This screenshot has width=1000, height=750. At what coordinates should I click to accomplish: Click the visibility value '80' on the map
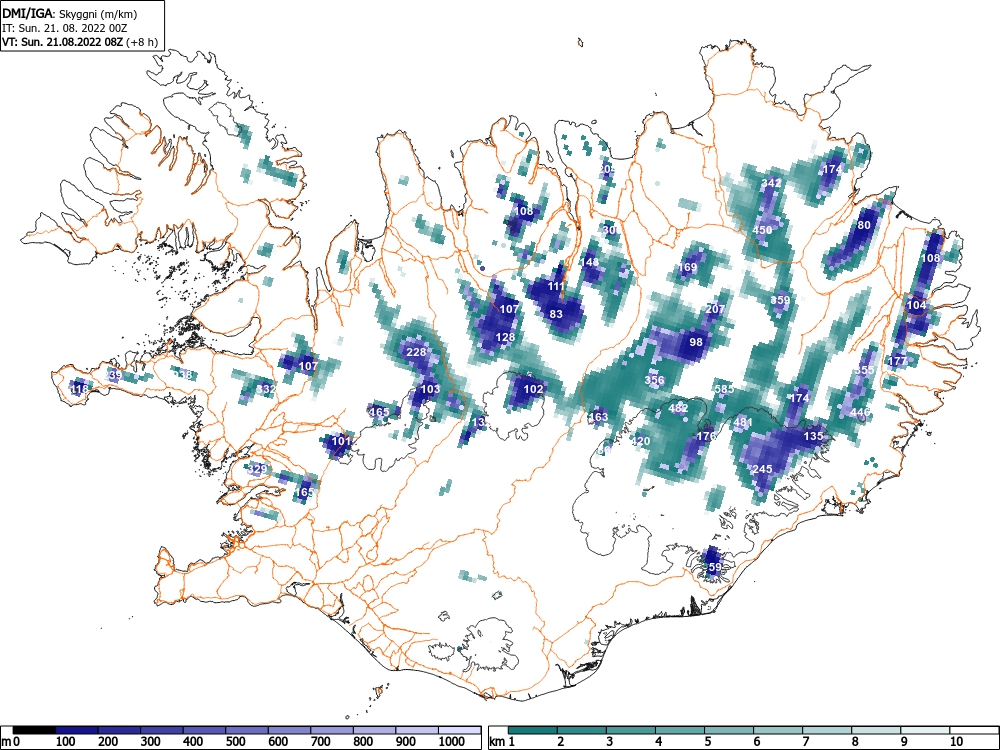pos(864,225)
